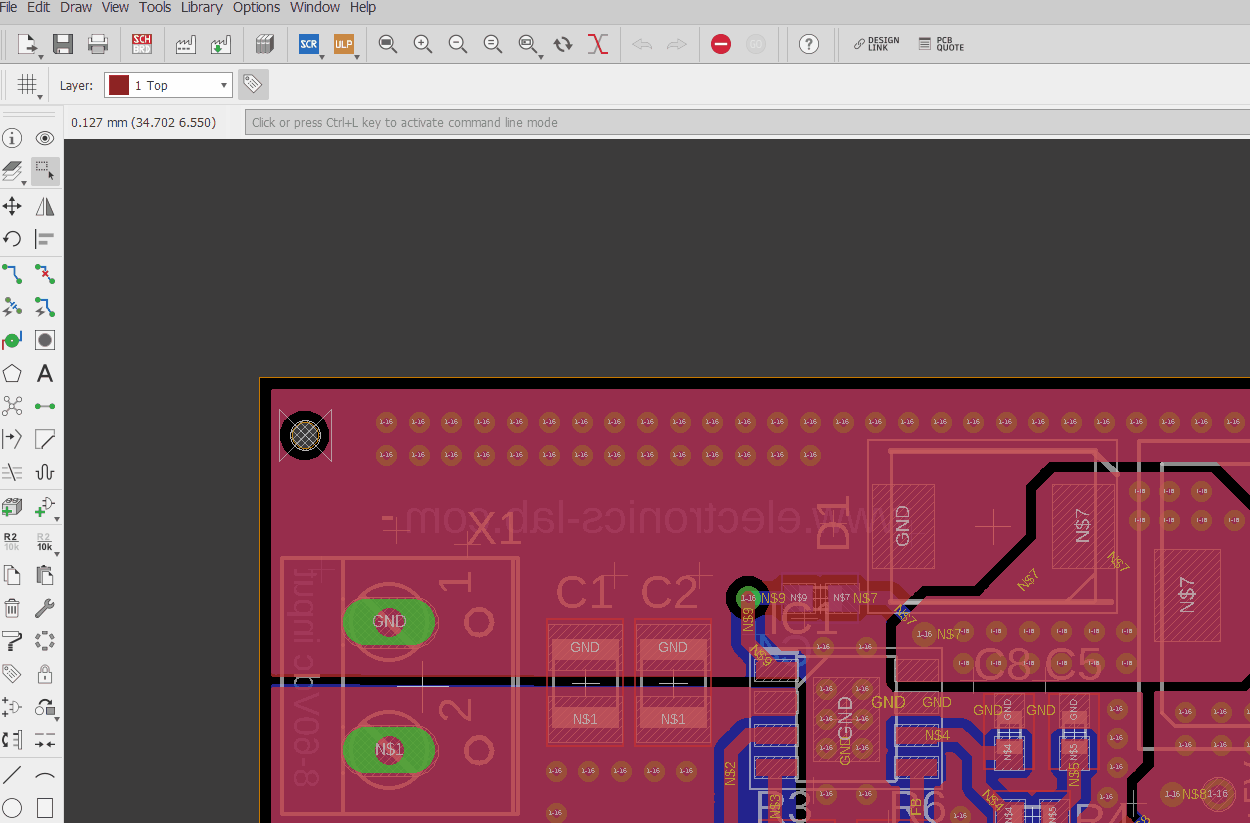
Task: Open the Edit menu
Action: point(39,7)
